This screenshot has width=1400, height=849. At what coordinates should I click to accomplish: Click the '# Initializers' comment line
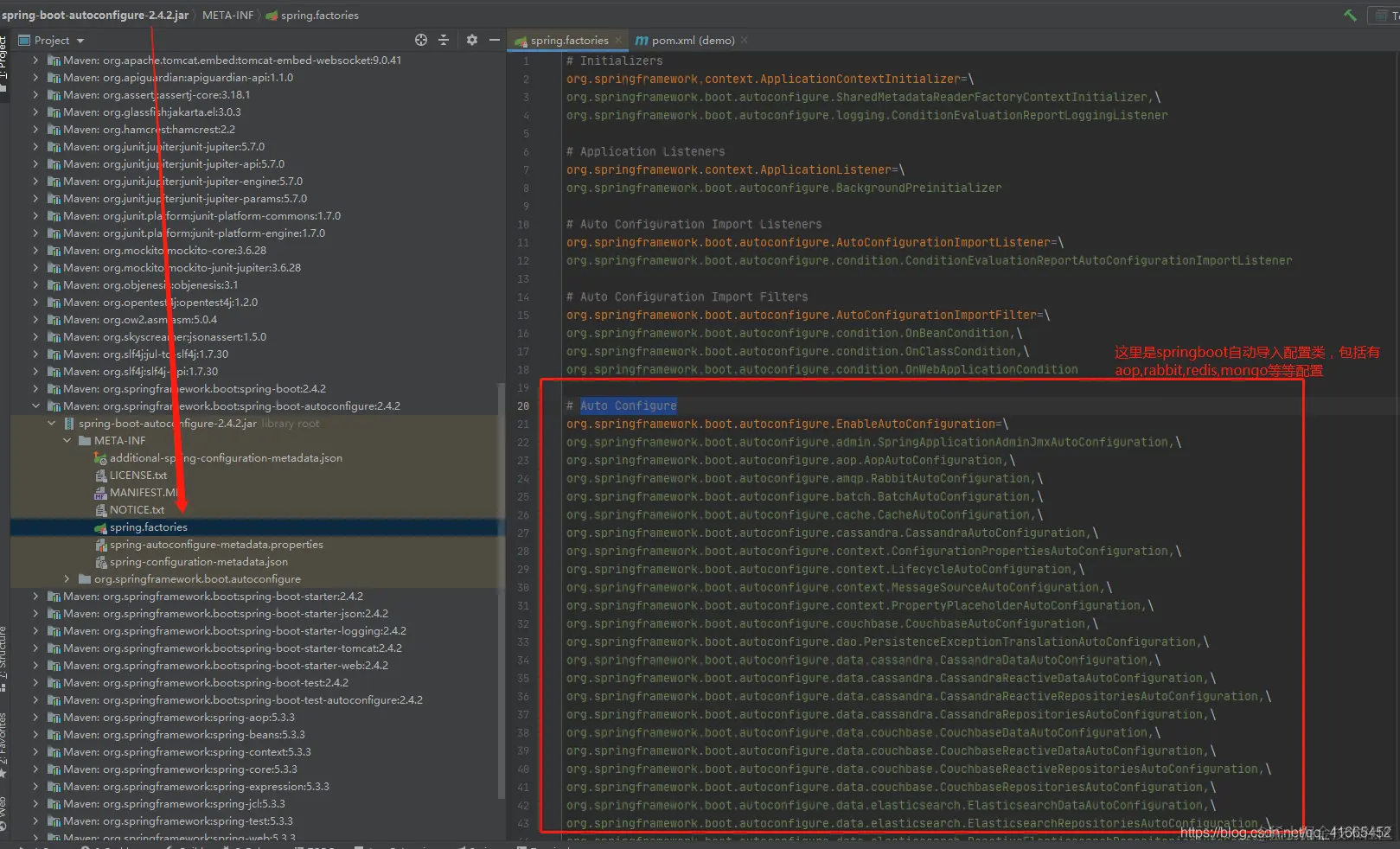pyautogui.click(x=615, y=61)
